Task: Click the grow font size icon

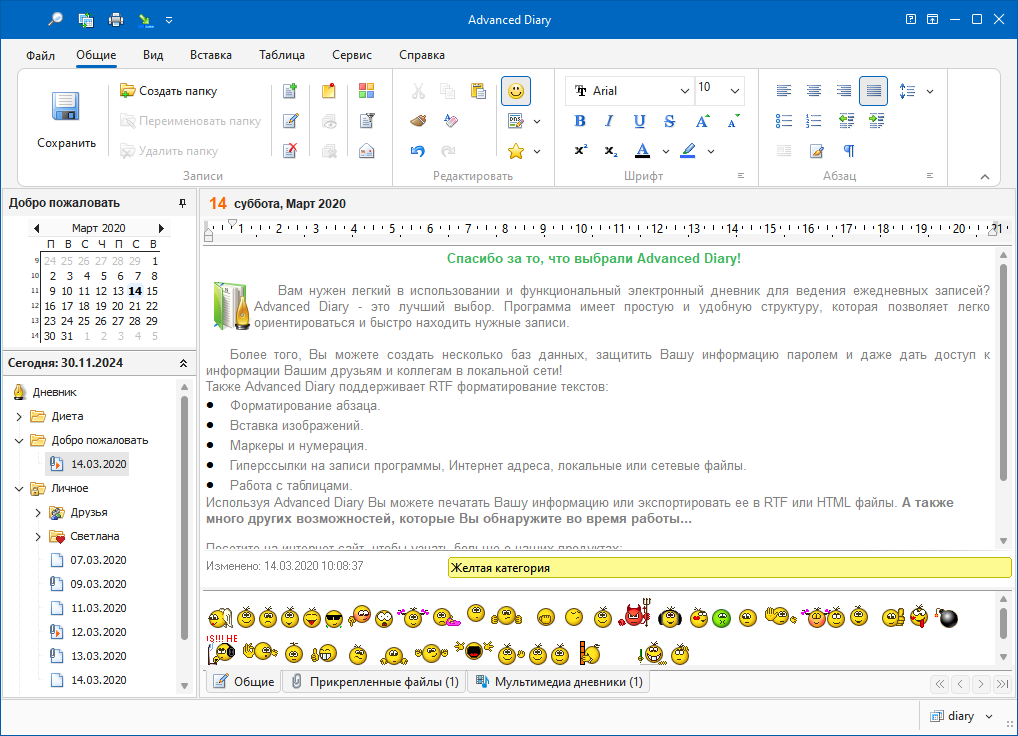Action: tap(702, 121)
